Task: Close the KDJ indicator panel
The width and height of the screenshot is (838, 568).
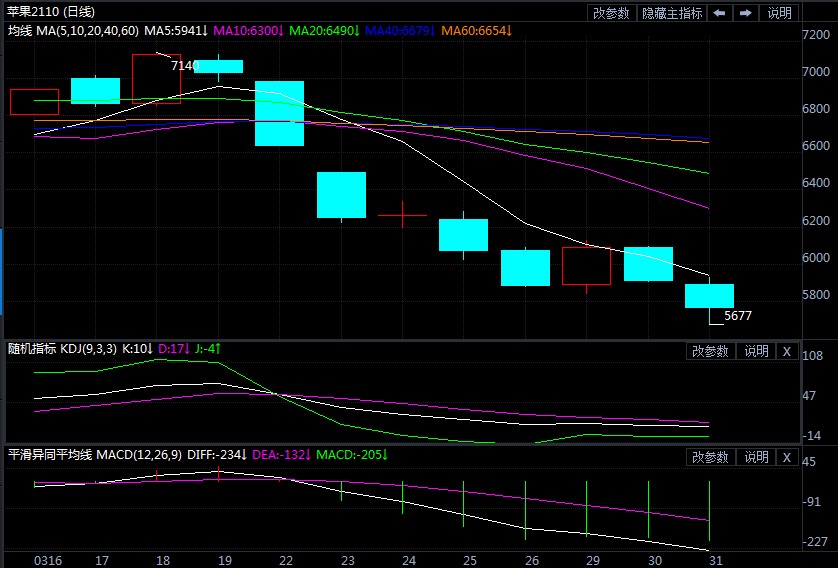Action: (786, 351)
